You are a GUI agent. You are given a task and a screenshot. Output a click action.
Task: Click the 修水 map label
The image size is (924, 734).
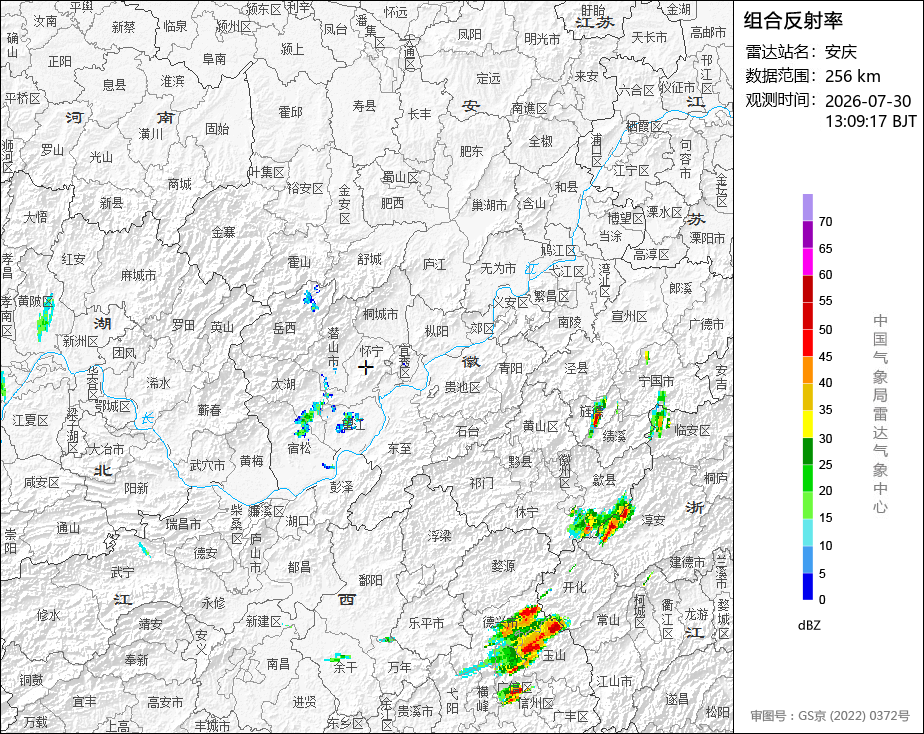pos(48,616)
